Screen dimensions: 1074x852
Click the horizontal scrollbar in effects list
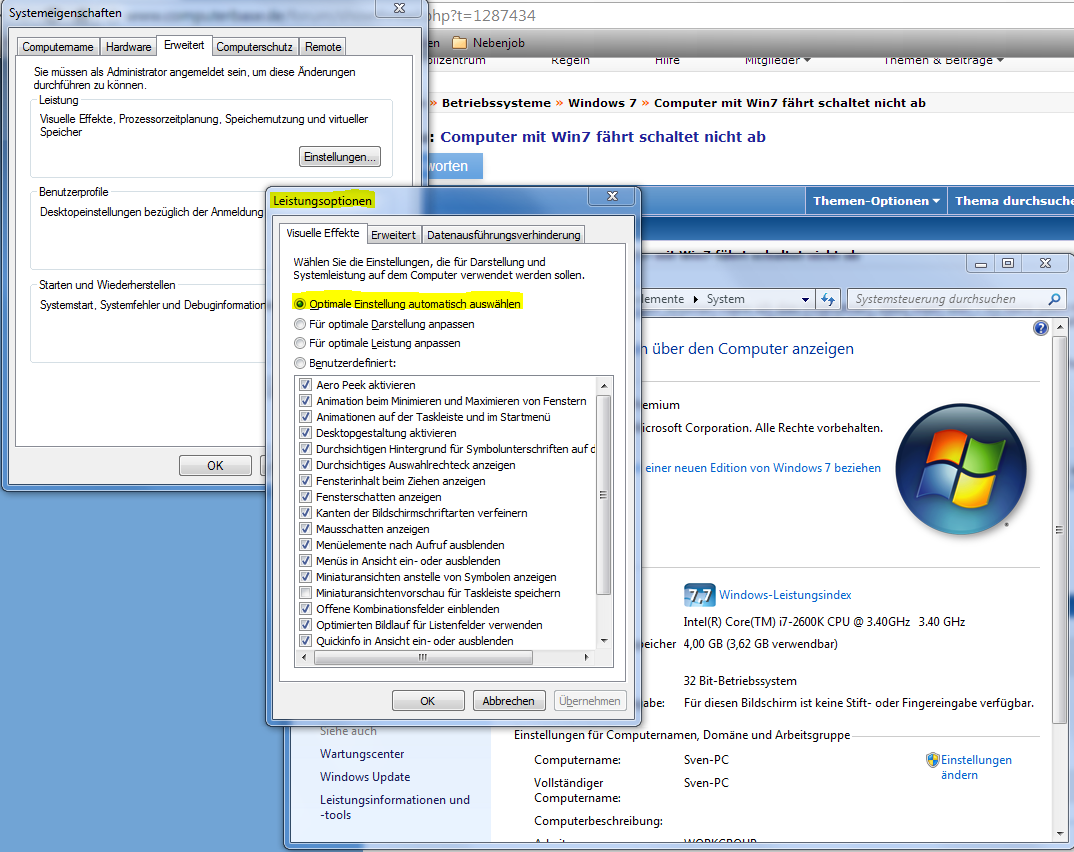tap(423, 657)
